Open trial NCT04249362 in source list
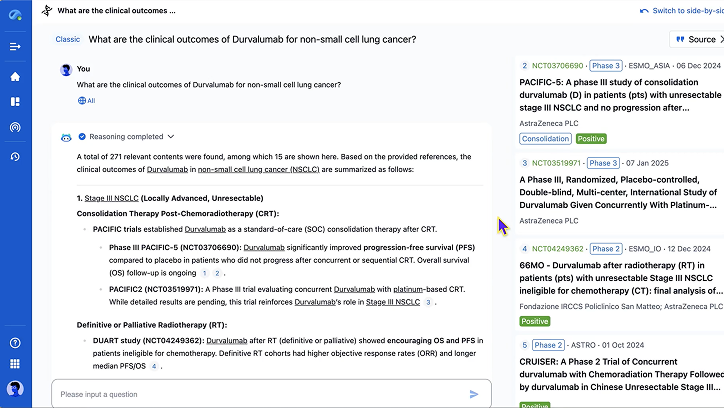 557,249
